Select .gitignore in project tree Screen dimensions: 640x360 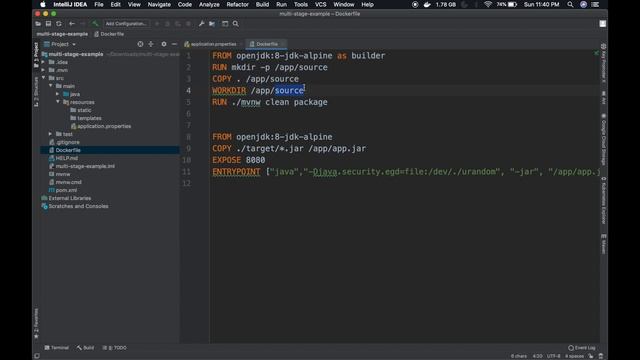tap(68, 142)
